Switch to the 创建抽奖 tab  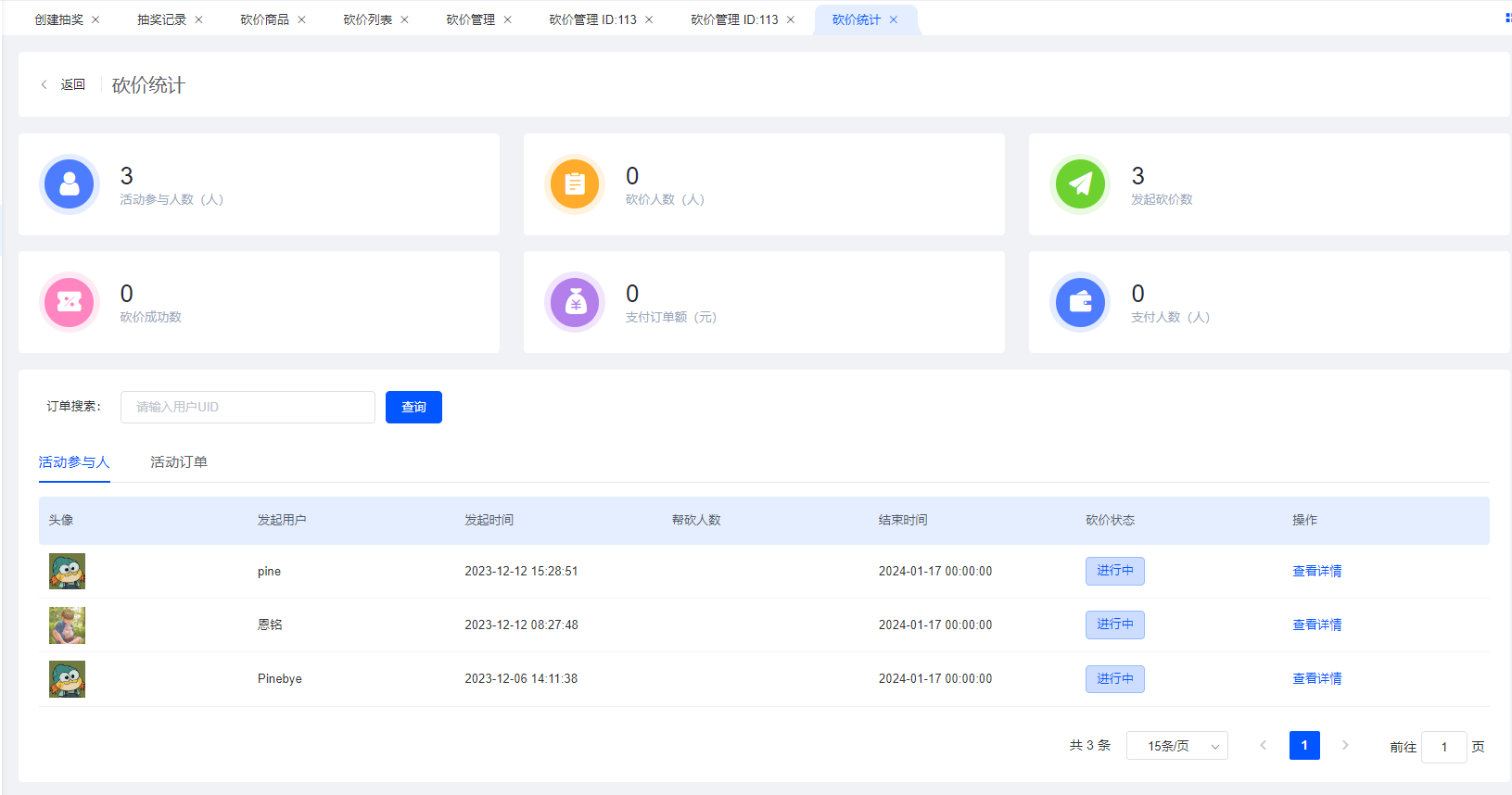[59, 19]
